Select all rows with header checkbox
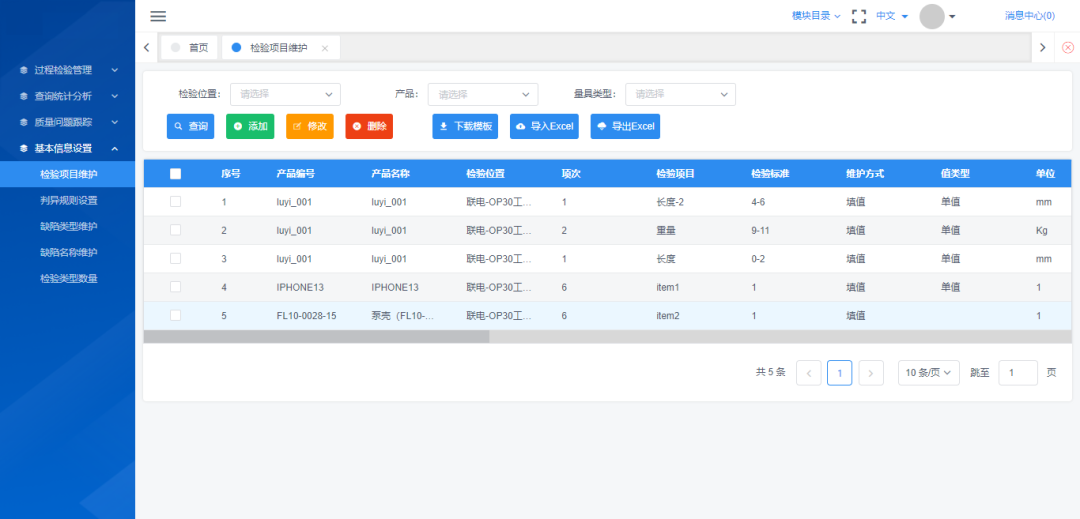Viewport: 1080px width, 519px height. click(x=176, y=174)
